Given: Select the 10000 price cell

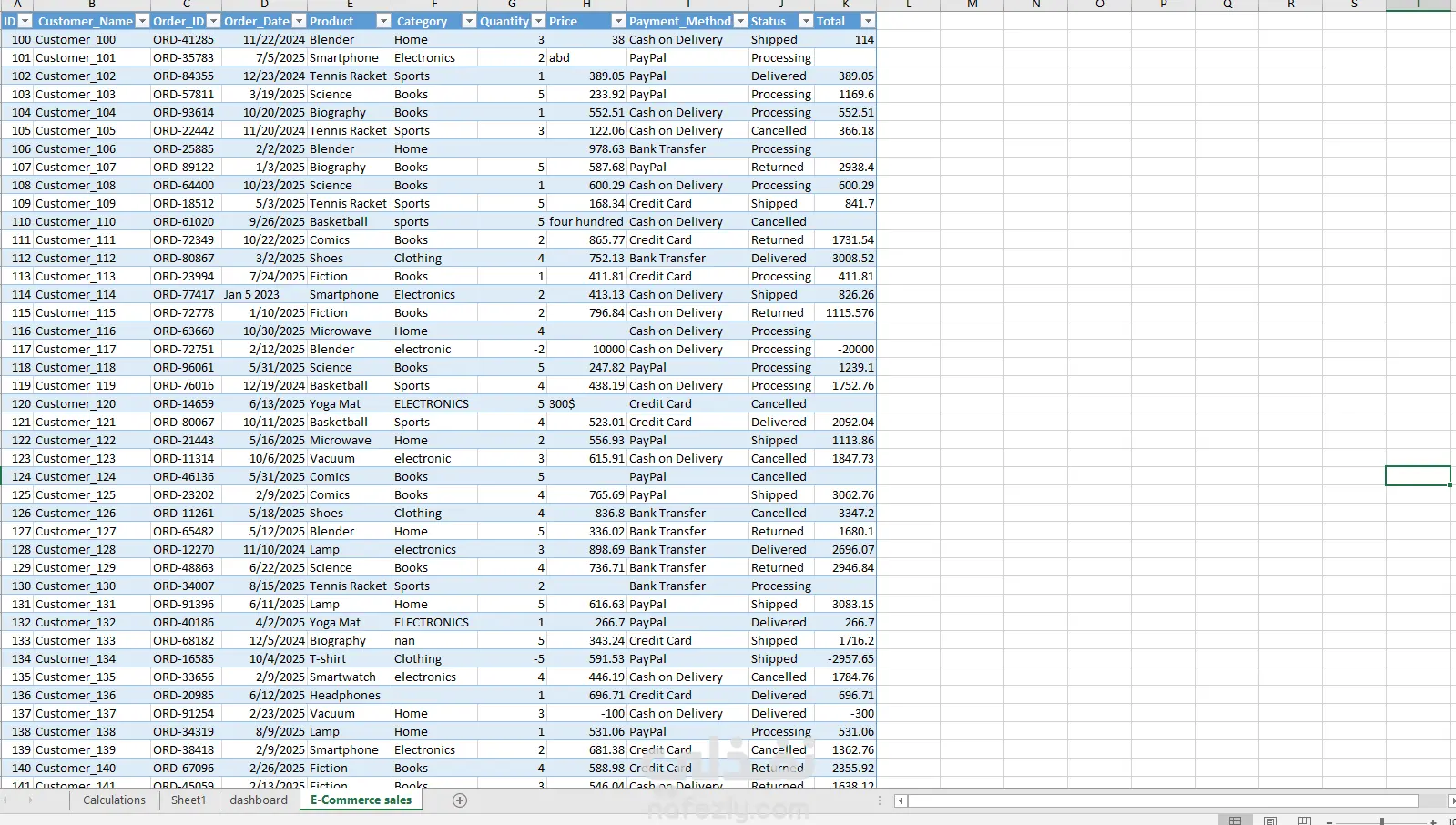Looking at the screenshot, I should [586, 349].
